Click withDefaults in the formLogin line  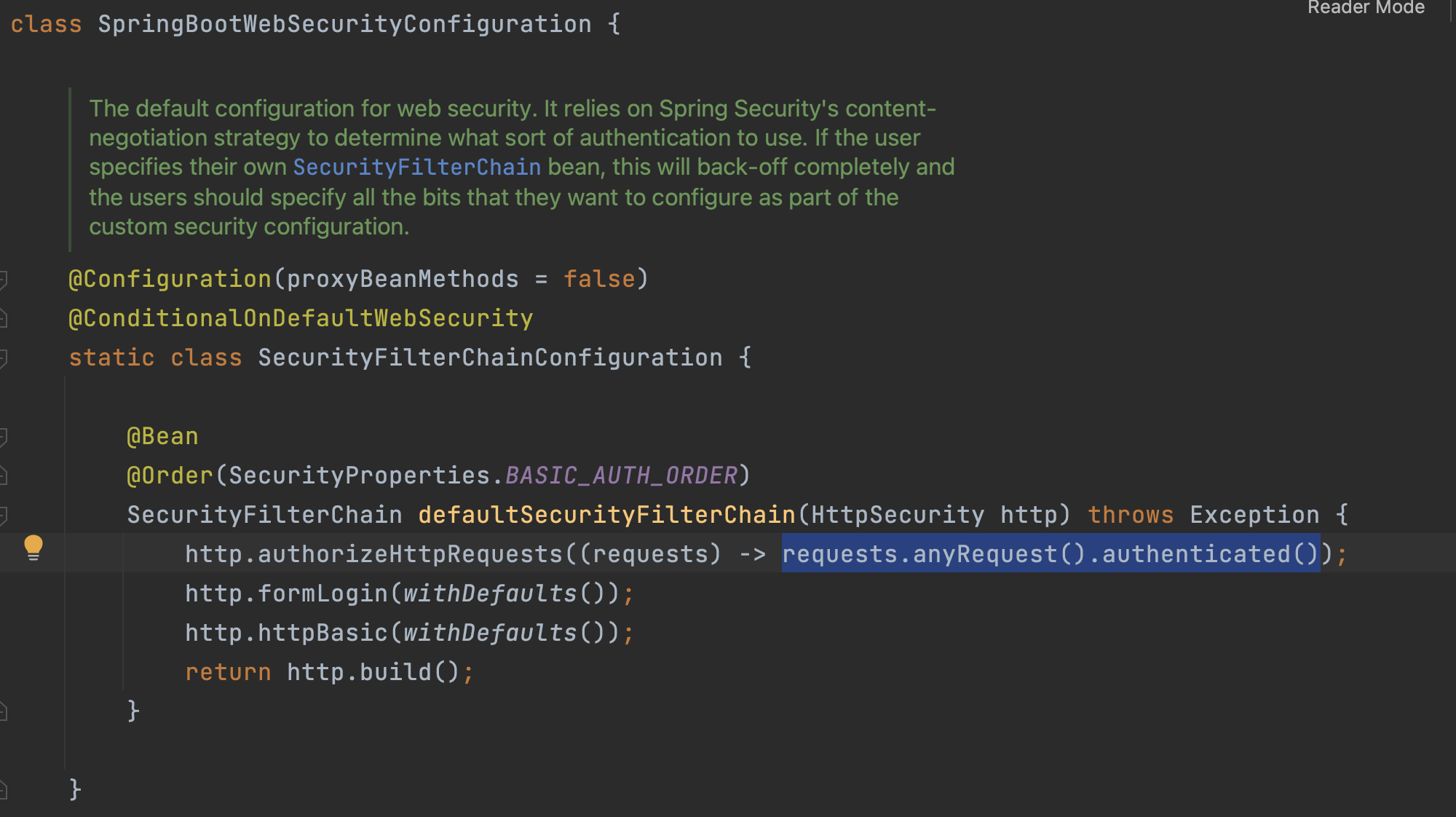pyautogui.click(x=490, y=593)
